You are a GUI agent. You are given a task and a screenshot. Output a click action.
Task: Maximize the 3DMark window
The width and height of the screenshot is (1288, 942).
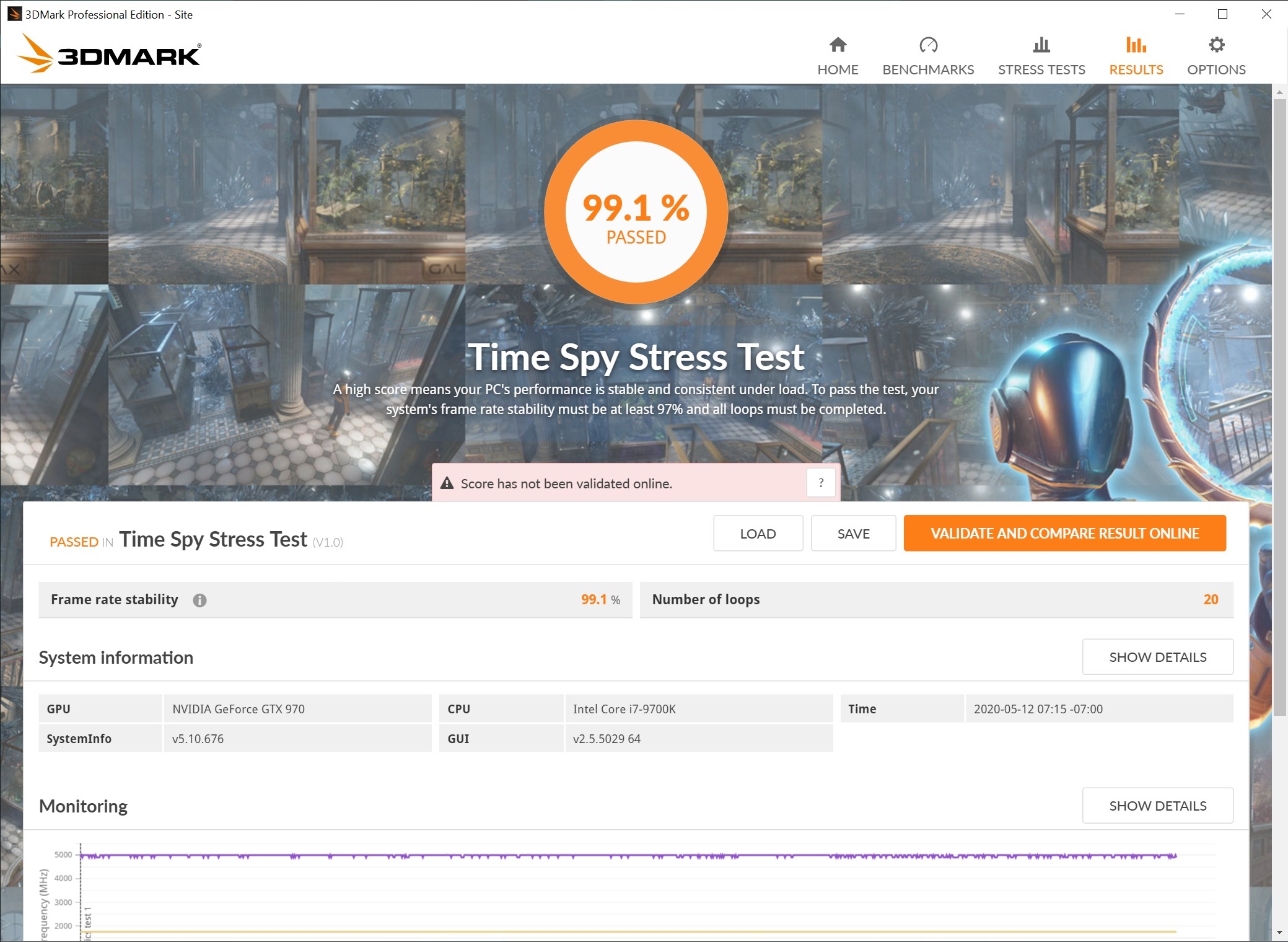click(1222, 14)
